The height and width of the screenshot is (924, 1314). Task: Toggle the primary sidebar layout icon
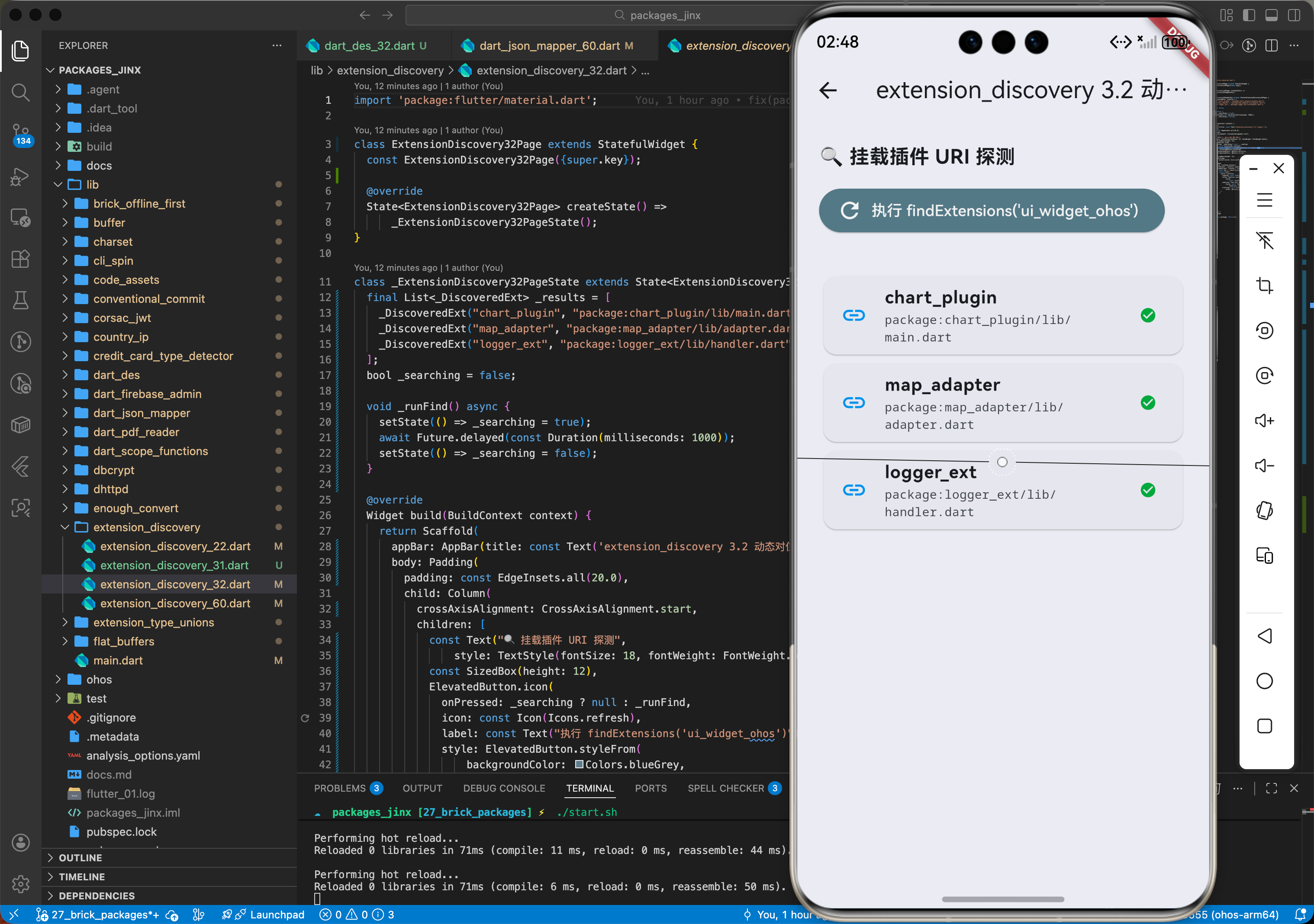(1249, 16)
